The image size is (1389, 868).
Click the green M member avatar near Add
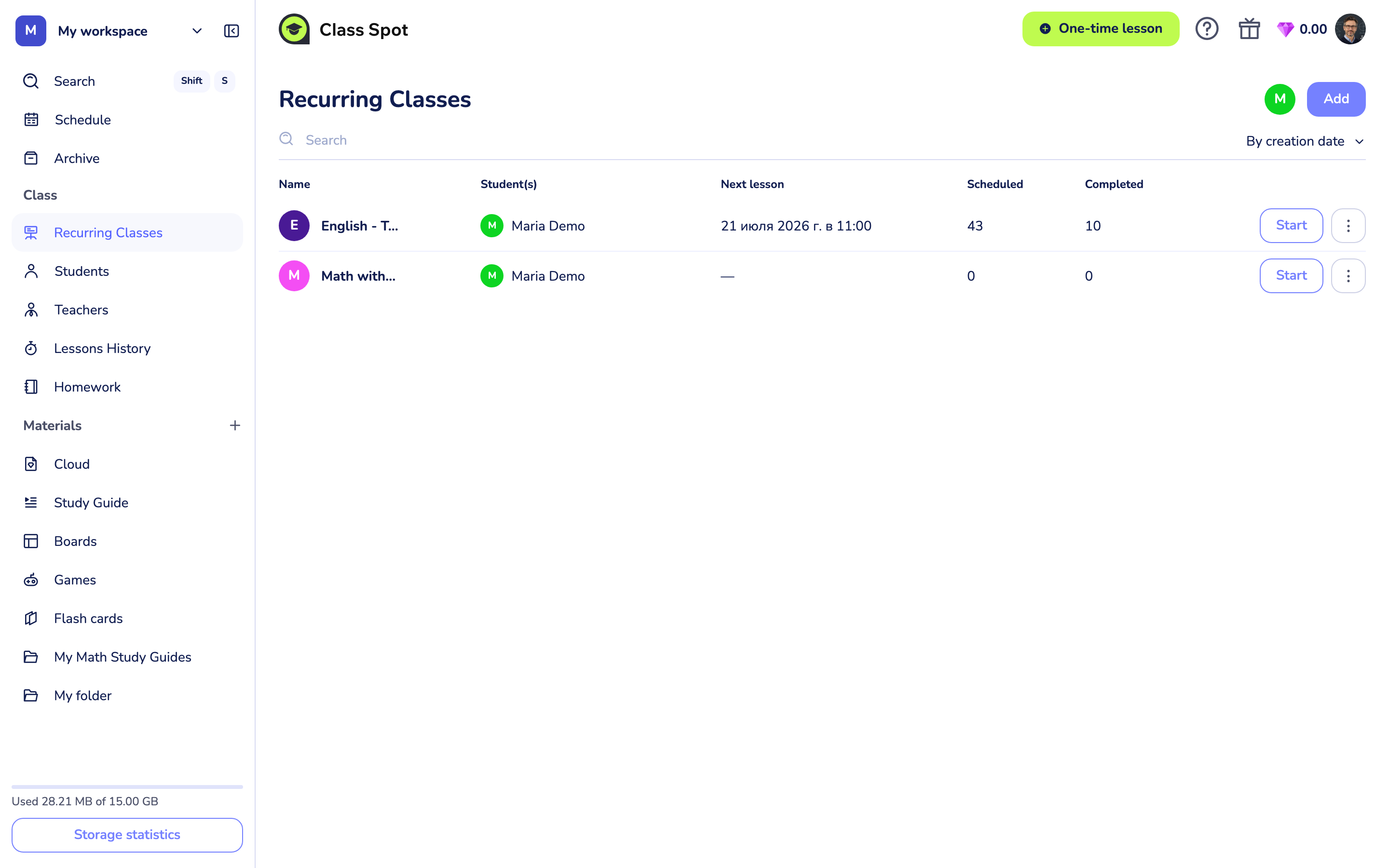(x=1280, y=99)
